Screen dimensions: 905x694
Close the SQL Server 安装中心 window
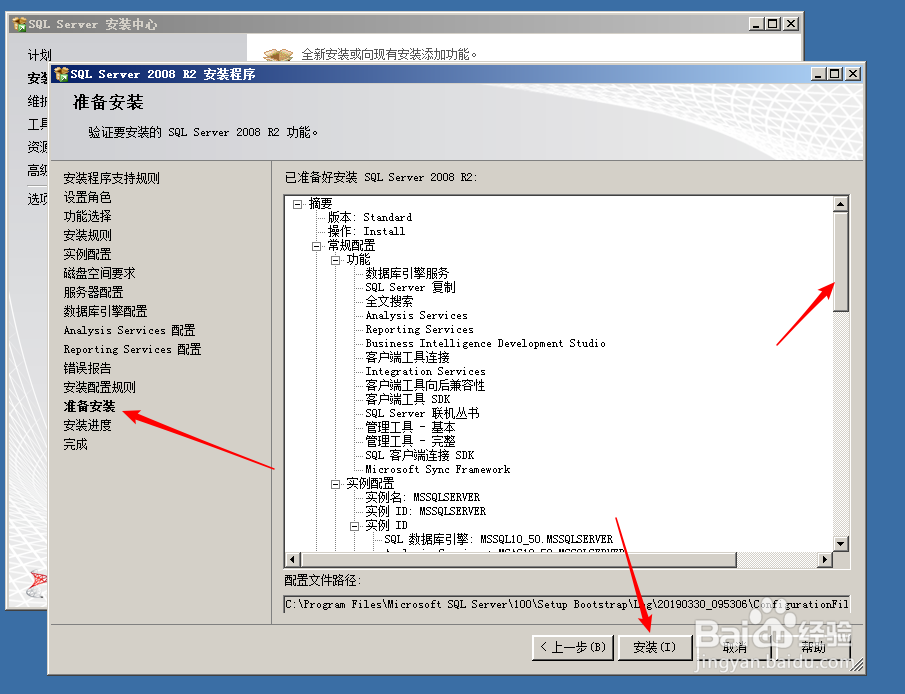pos(791,24)
